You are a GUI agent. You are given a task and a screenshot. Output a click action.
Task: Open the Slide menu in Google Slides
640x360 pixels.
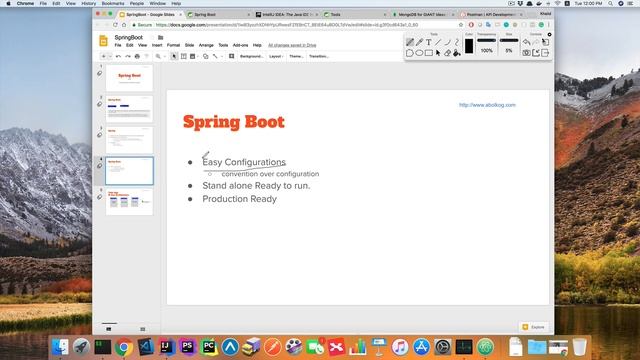click(x=189, y=45)
